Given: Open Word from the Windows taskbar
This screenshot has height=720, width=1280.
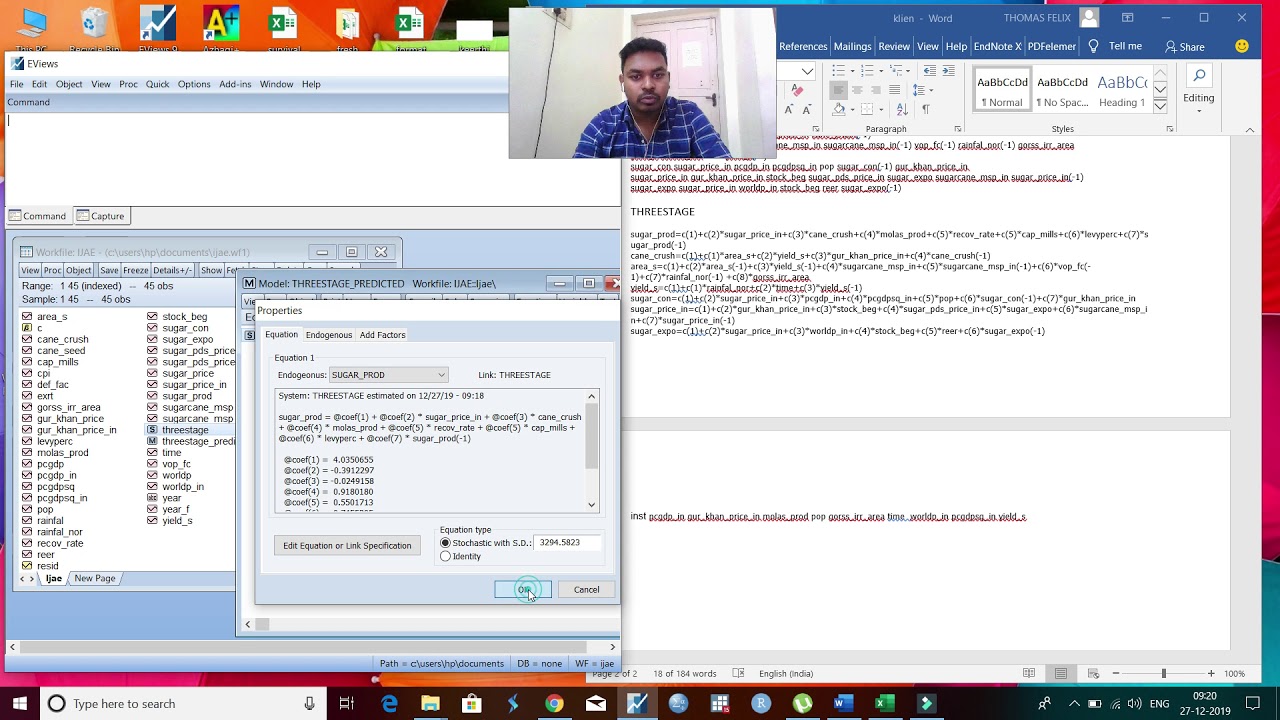Looking at the screenshot, I should click(842, 703).
